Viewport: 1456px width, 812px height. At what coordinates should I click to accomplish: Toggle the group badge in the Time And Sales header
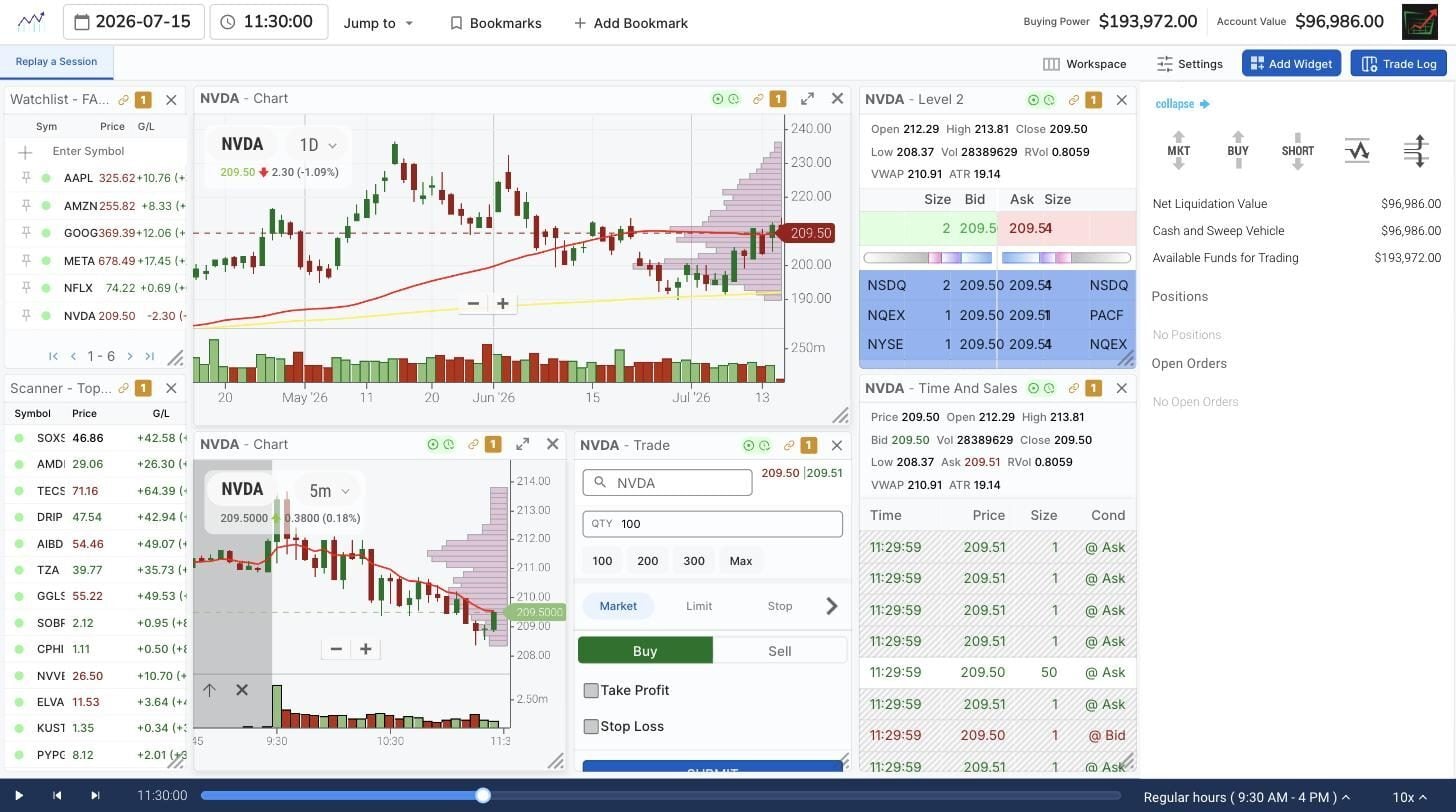(x=1093, y=388)
